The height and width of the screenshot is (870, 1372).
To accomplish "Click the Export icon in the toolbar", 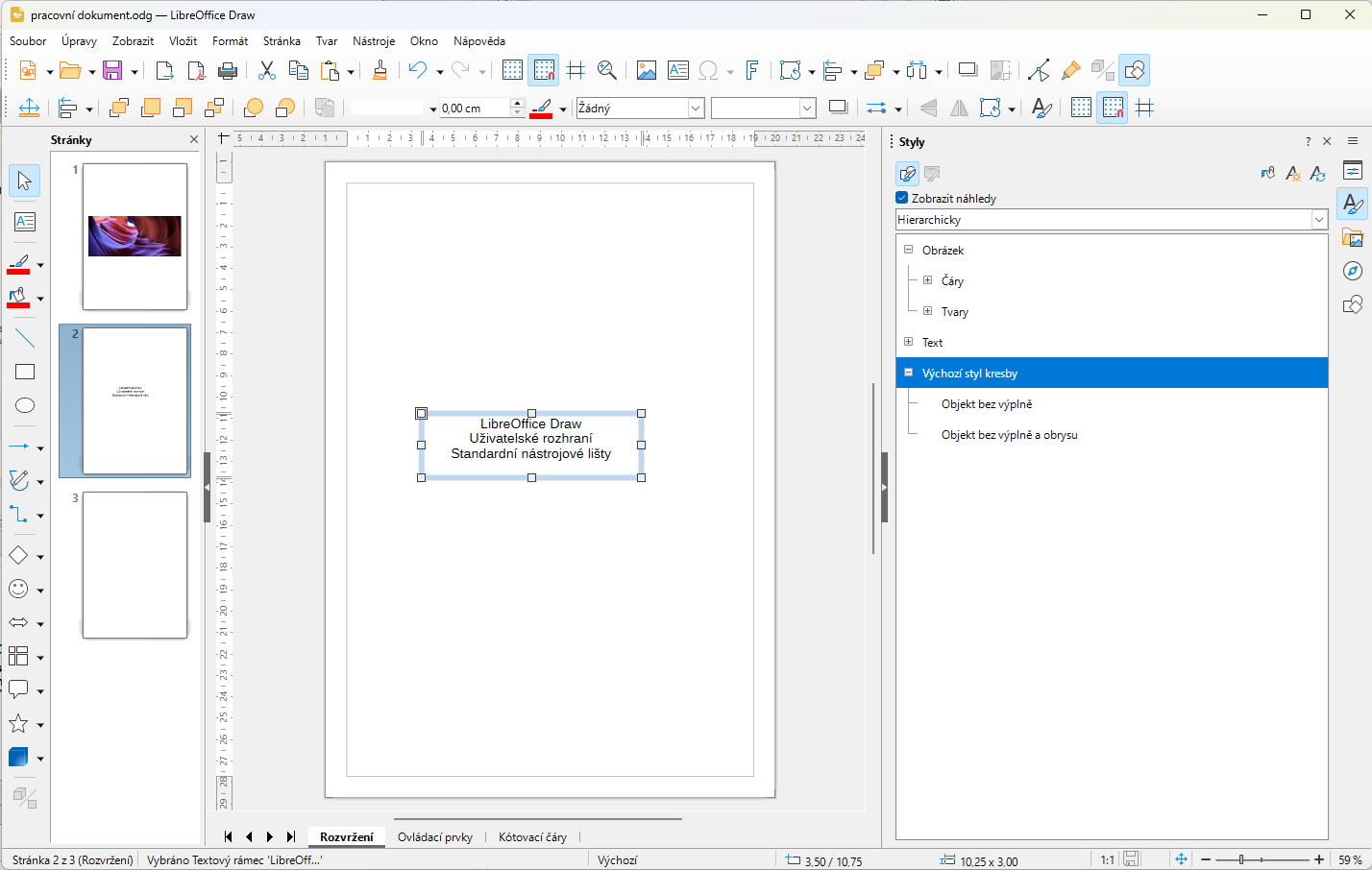I will [x=164, y=70].
